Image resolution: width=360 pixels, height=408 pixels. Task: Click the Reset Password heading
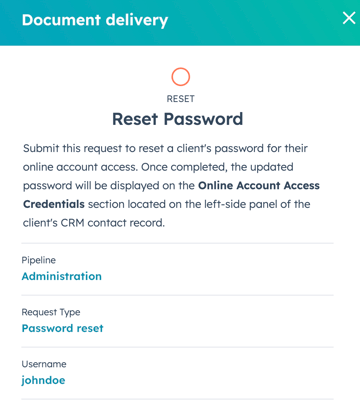[178, 119]
